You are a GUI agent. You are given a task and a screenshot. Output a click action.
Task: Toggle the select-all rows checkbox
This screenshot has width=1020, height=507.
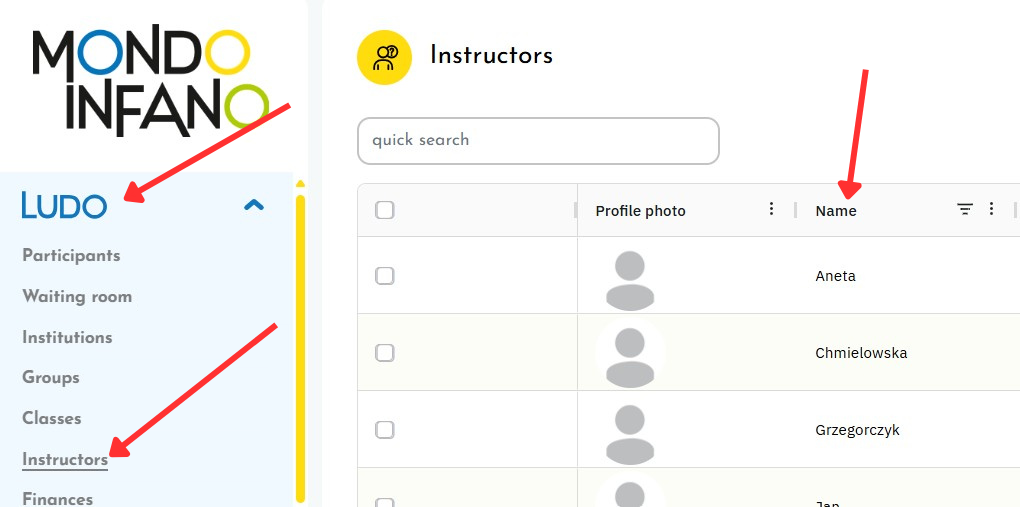[385, 210]
